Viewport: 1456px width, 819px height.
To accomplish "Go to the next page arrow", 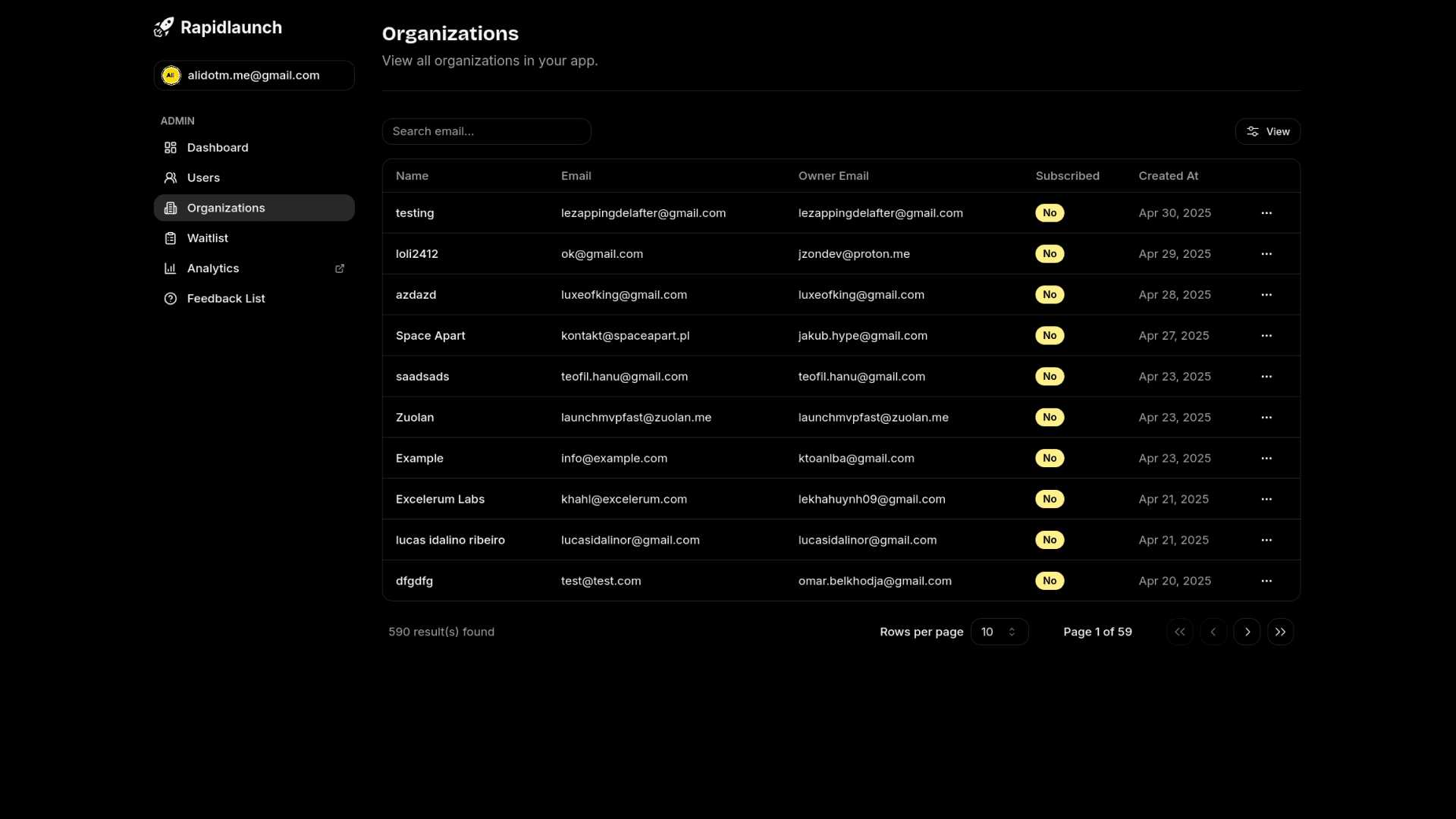I will click(1247, 632).
